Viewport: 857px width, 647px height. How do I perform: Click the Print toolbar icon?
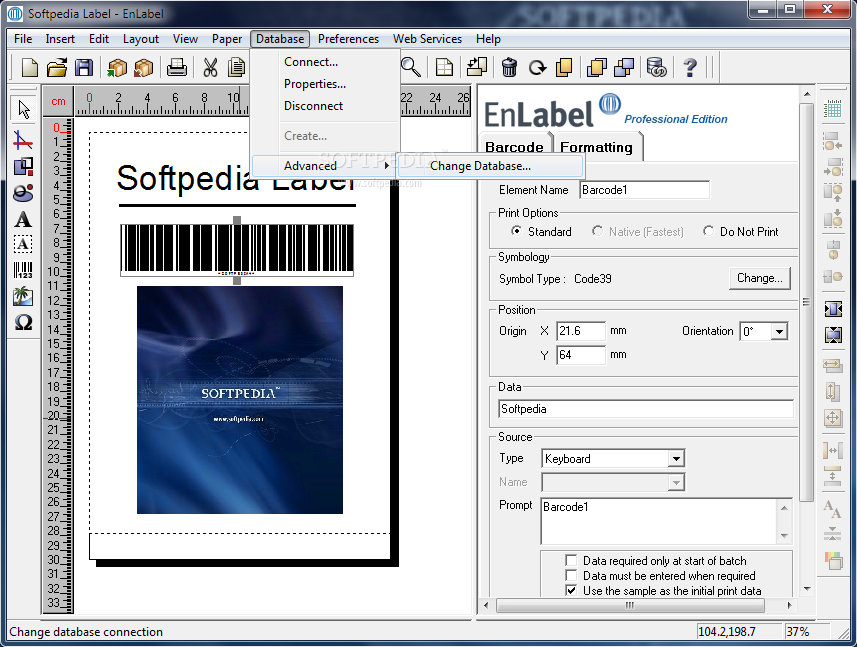177,67
